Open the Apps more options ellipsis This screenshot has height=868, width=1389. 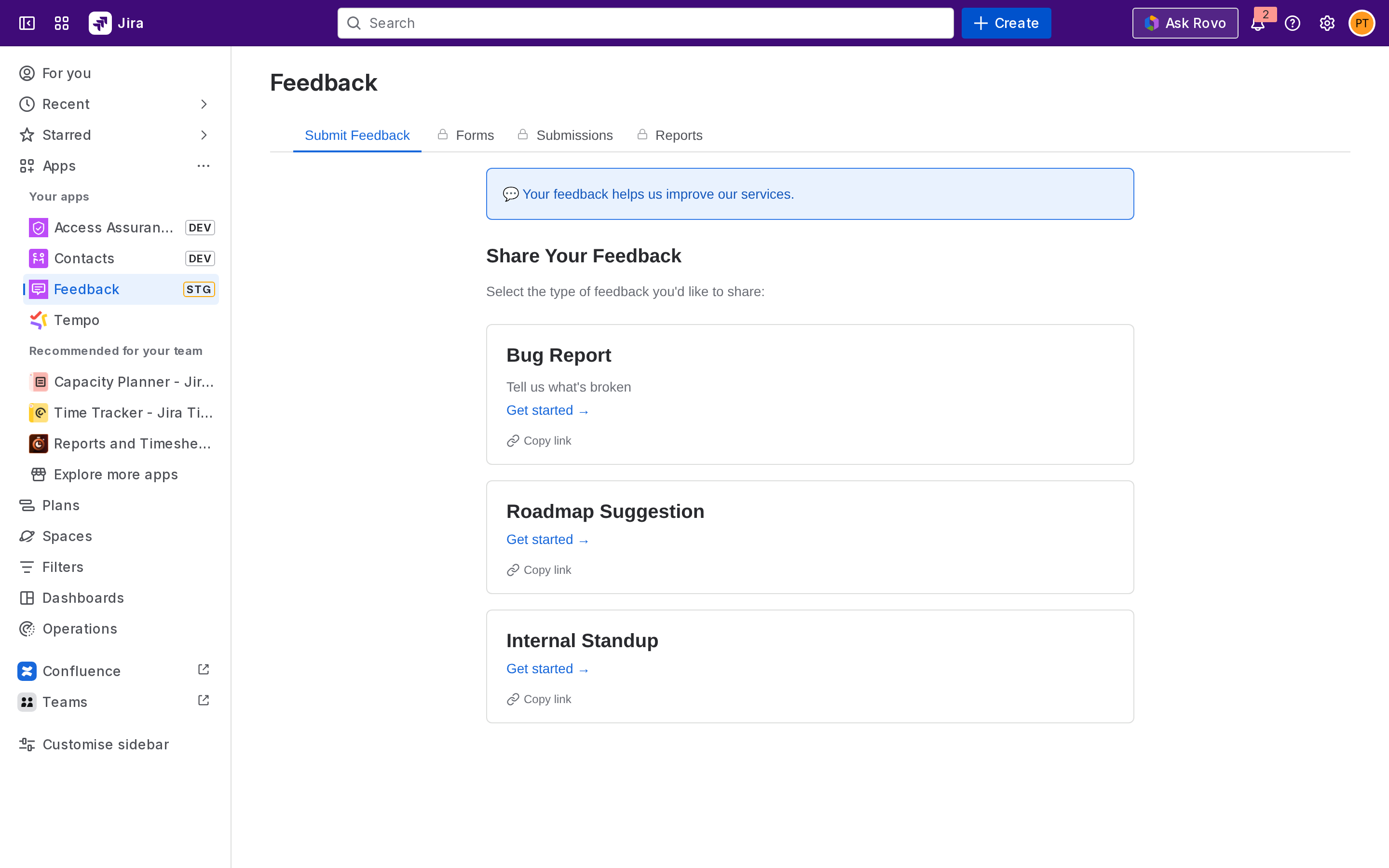(x=204, y=166)
